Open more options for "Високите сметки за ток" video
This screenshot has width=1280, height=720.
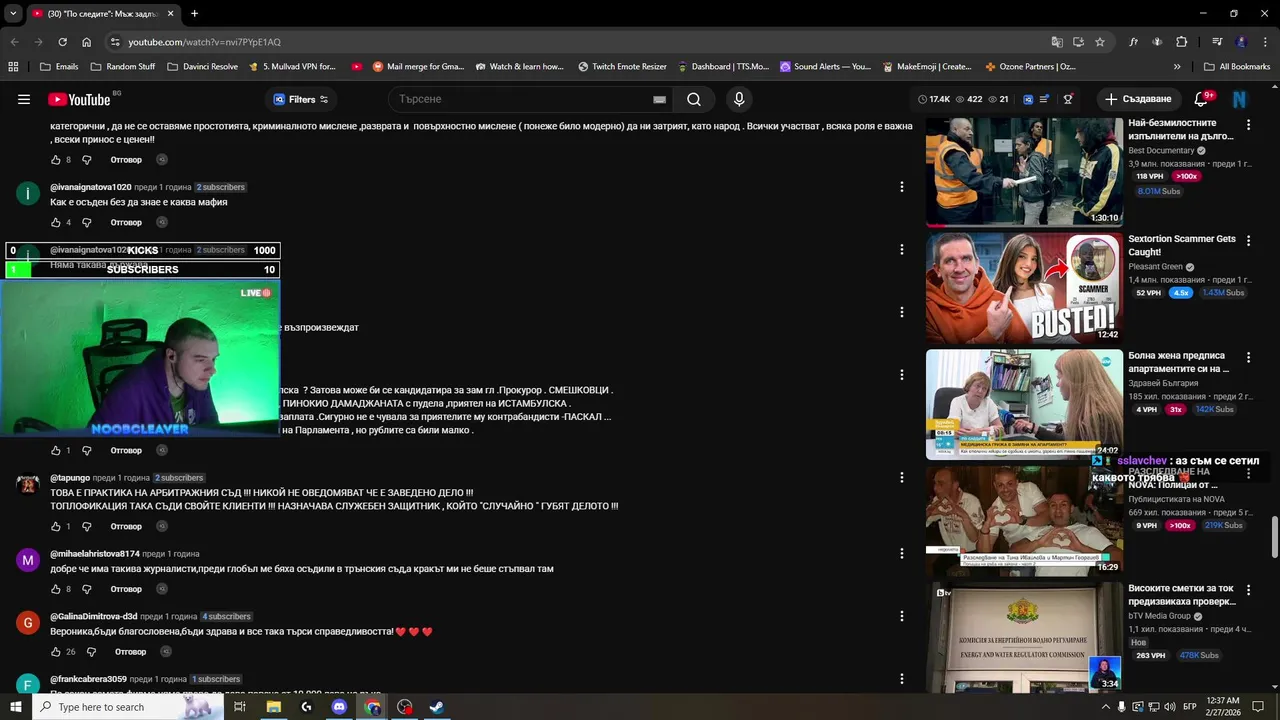[x=1248, y=590]
